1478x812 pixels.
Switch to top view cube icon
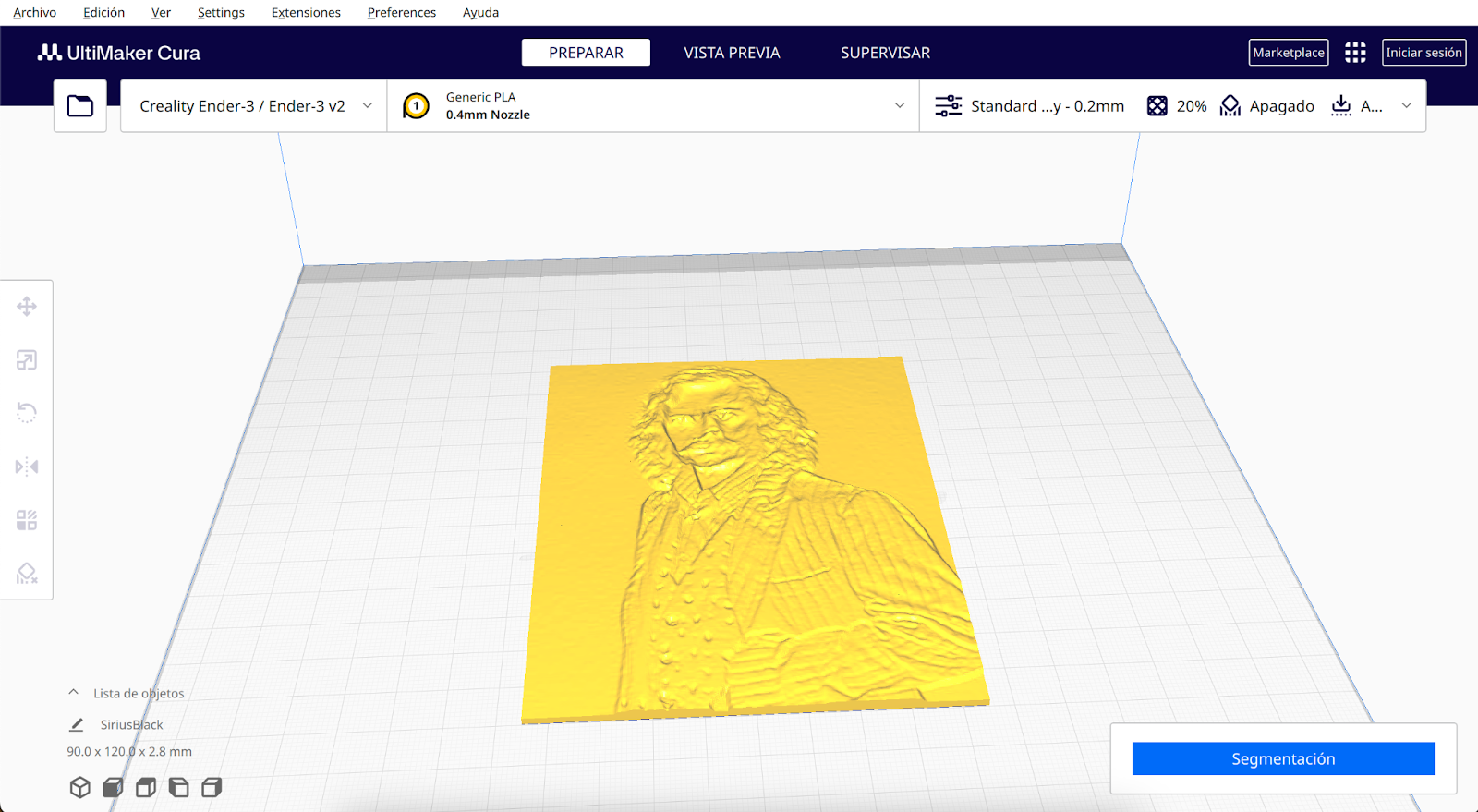146,787
